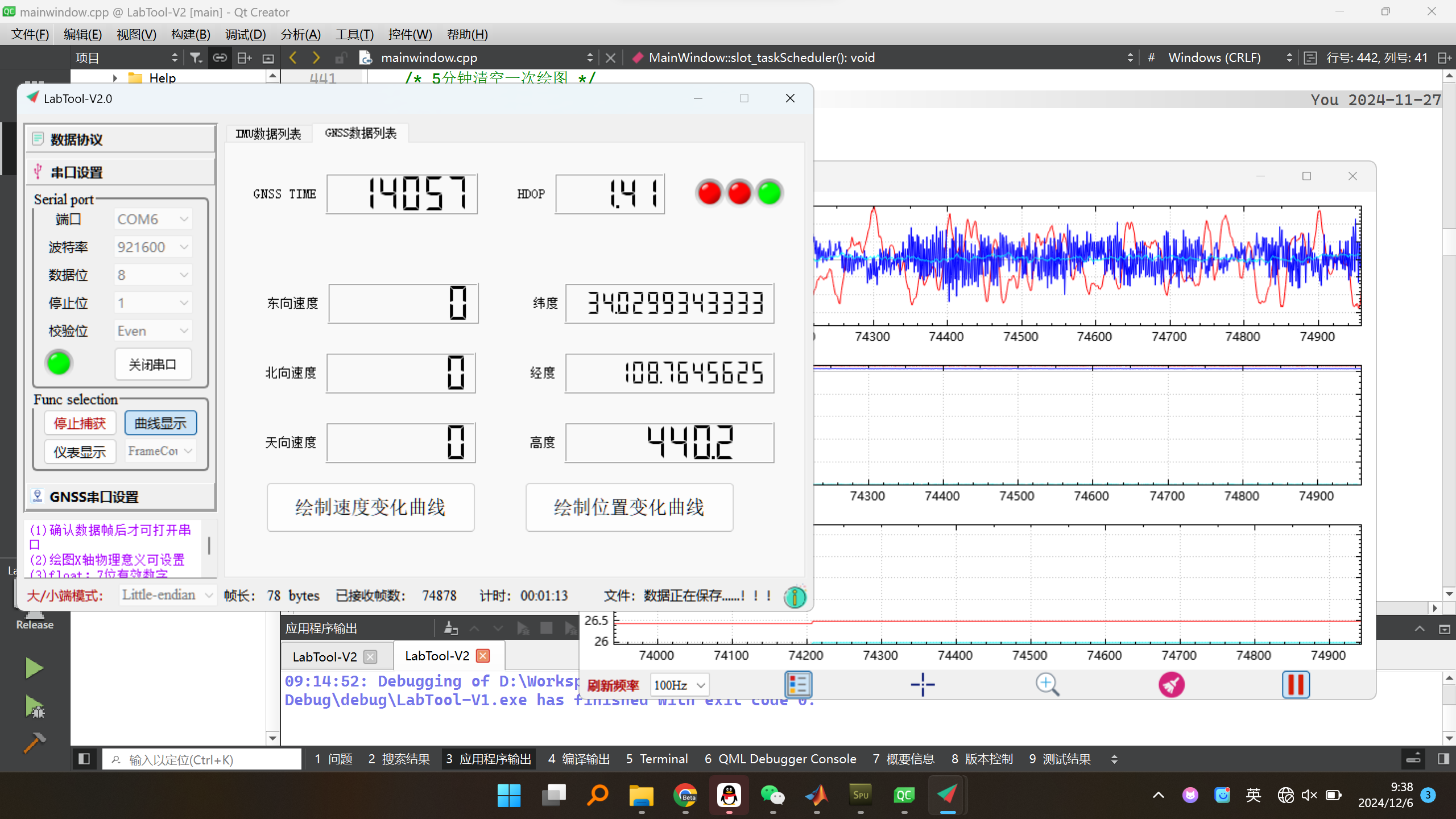1456x819 pixels.
Task: Start debugging with the bug play icon
Action: pyautogui.click(x=34, y=707)
